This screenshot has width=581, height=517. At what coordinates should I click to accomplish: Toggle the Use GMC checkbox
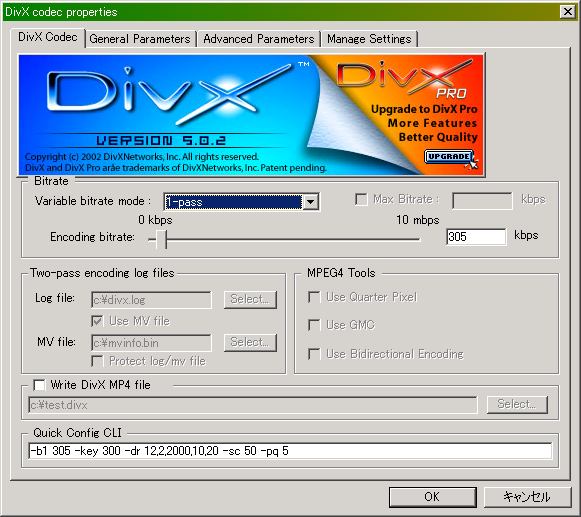[x=314, y=325]
